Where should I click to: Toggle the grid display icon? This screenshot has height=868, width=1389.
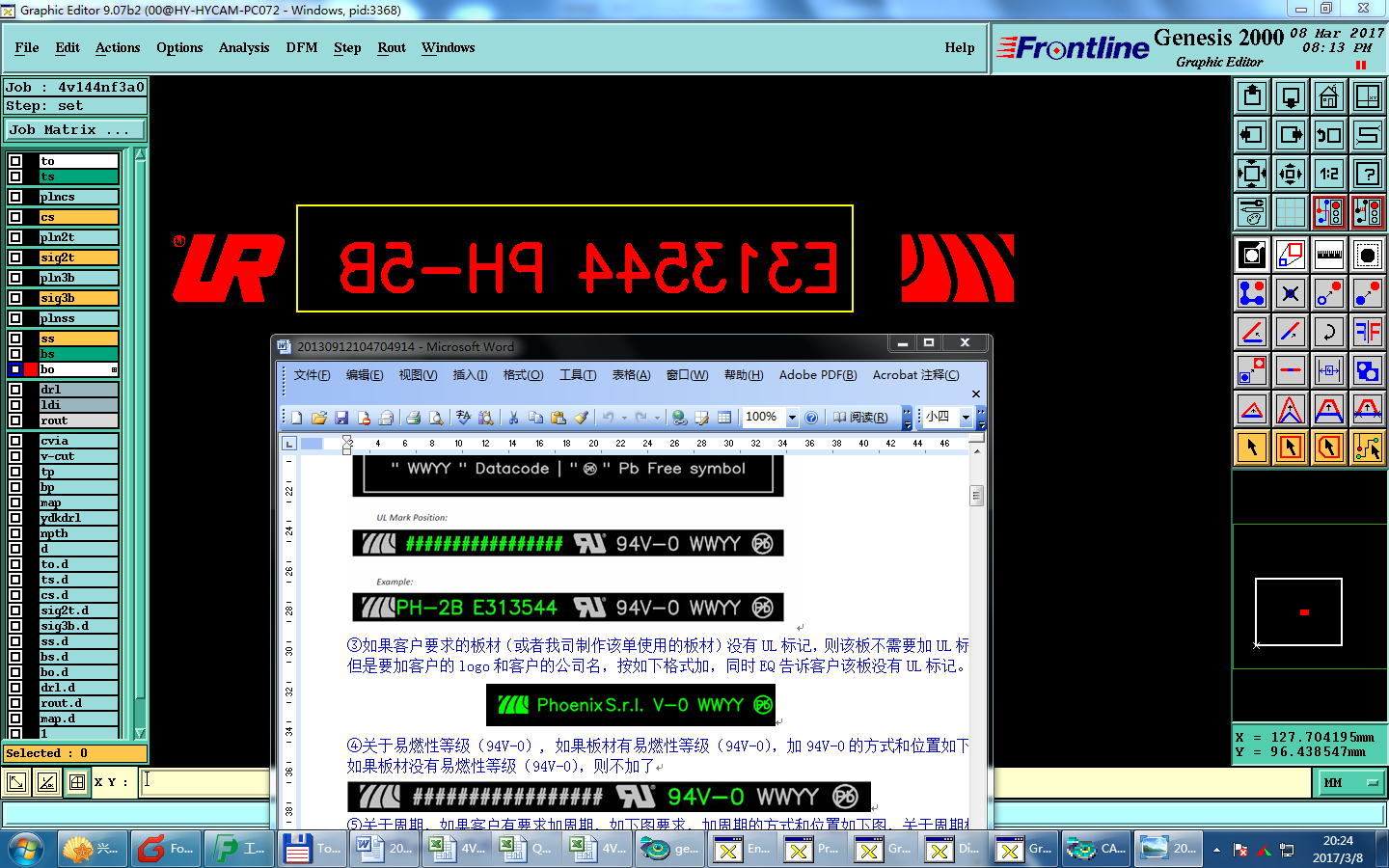(1291, 212)
